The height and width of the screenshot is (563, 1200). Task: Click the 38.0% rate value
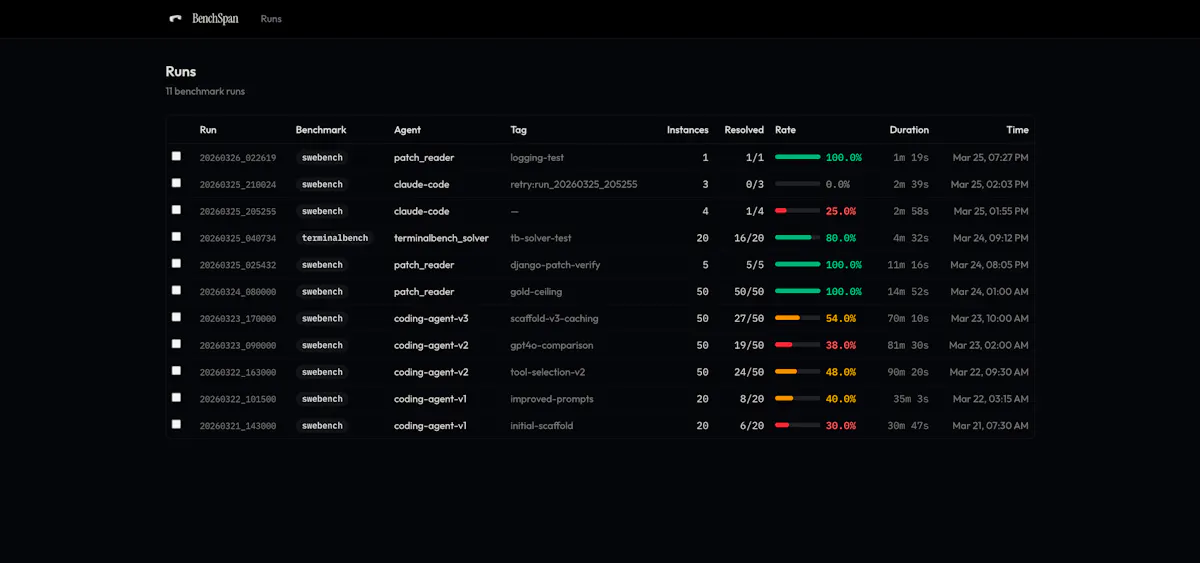(841, 345)
